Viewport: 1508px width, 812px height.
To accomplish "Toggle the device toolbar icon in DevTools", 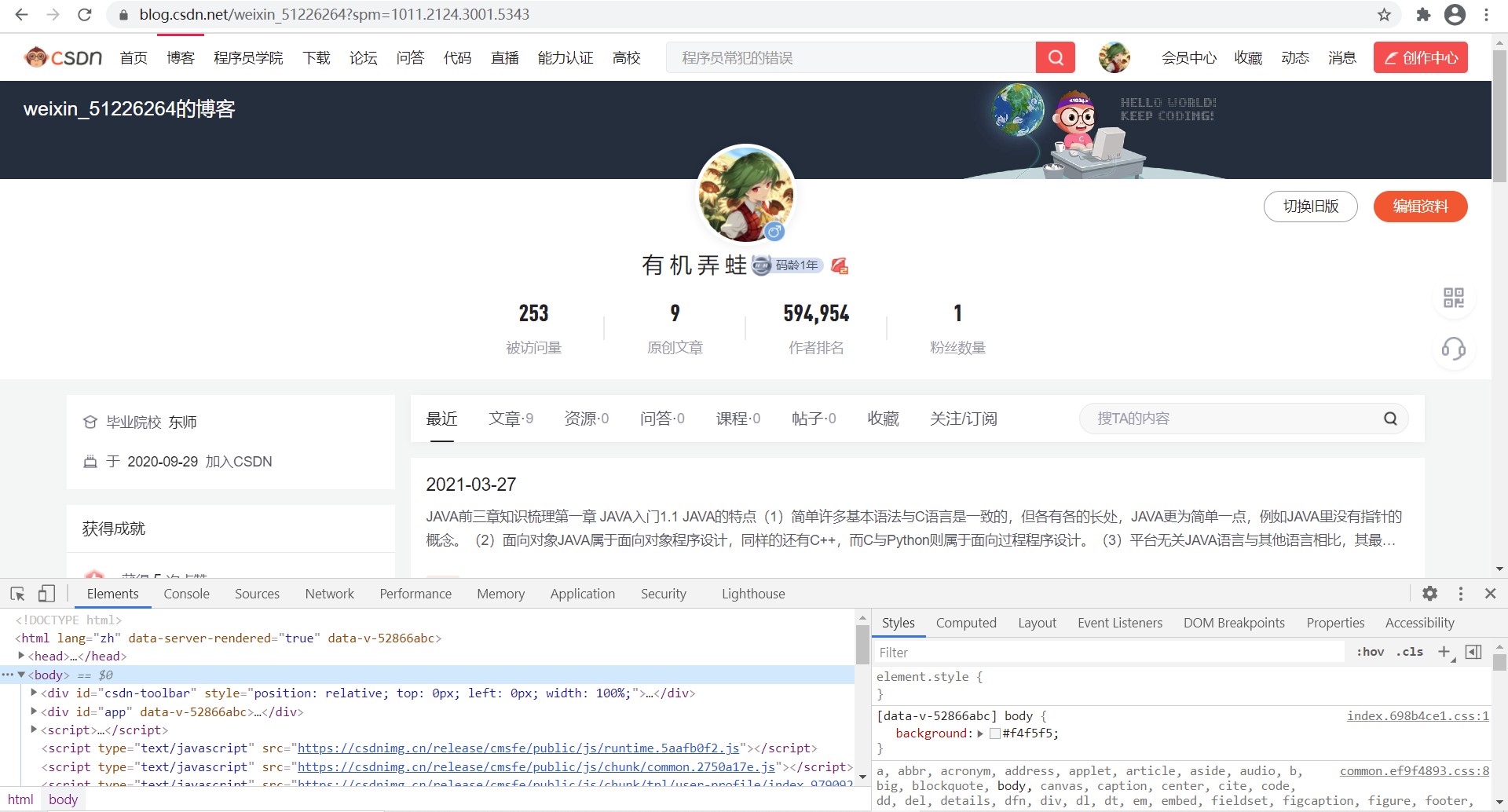I will pos(47,594).
